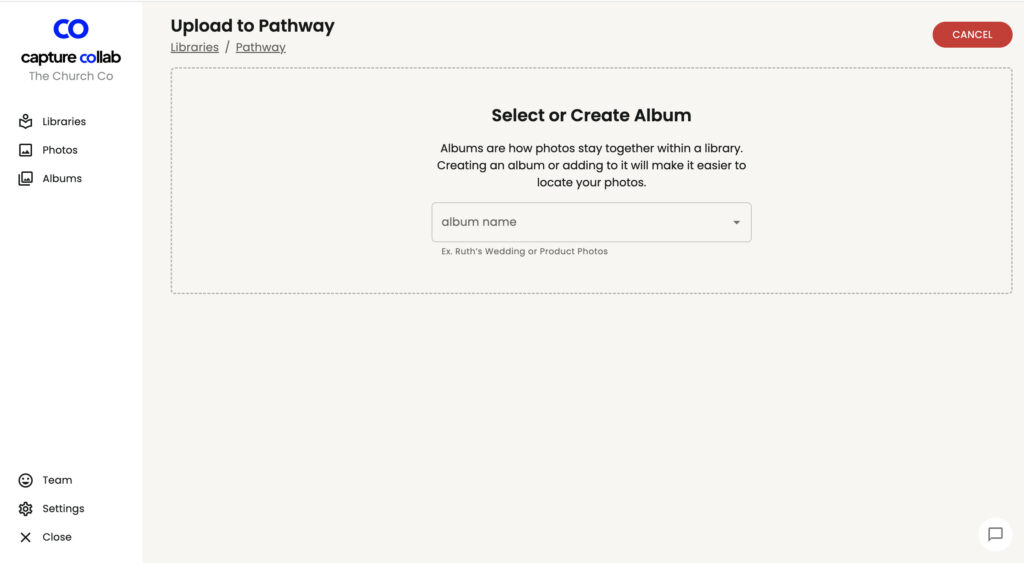The image size is (1024, 563).
Task: Switch to the Photos menu item
Action: (60, 150)
